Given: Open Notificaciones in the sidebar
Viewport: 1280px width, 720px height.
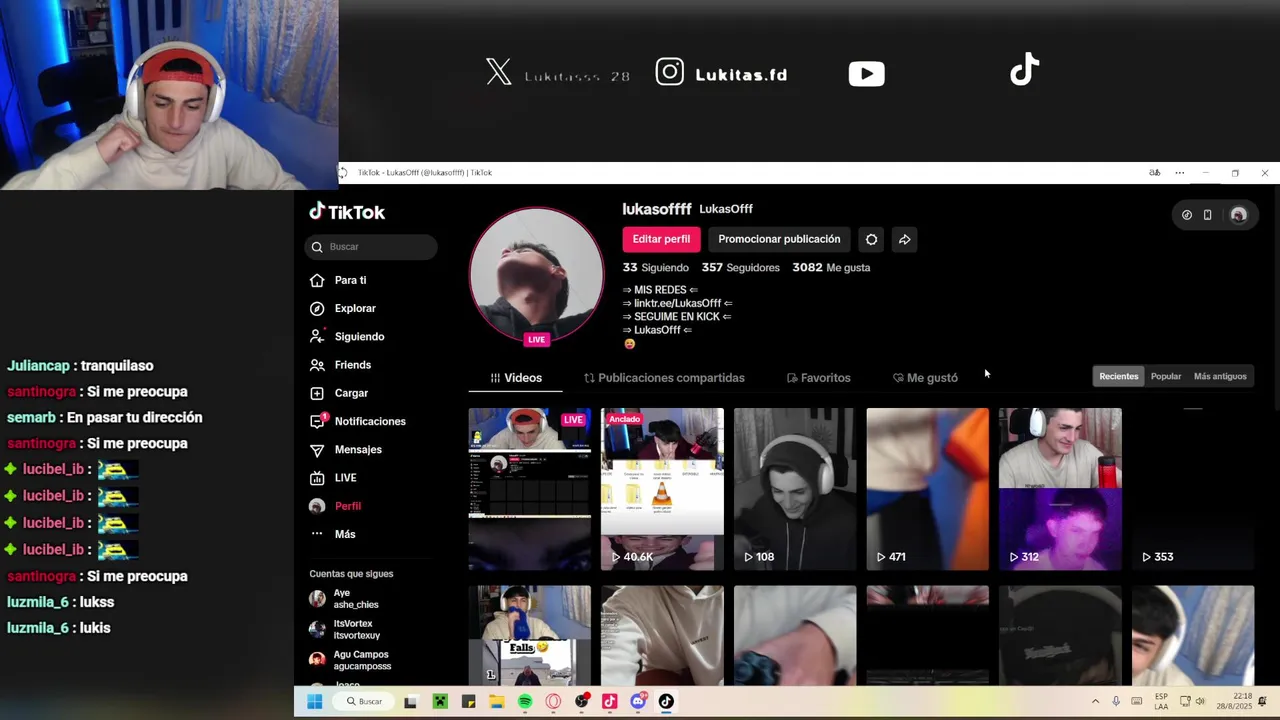Looking at the screenshot, I should click(357, 421).
